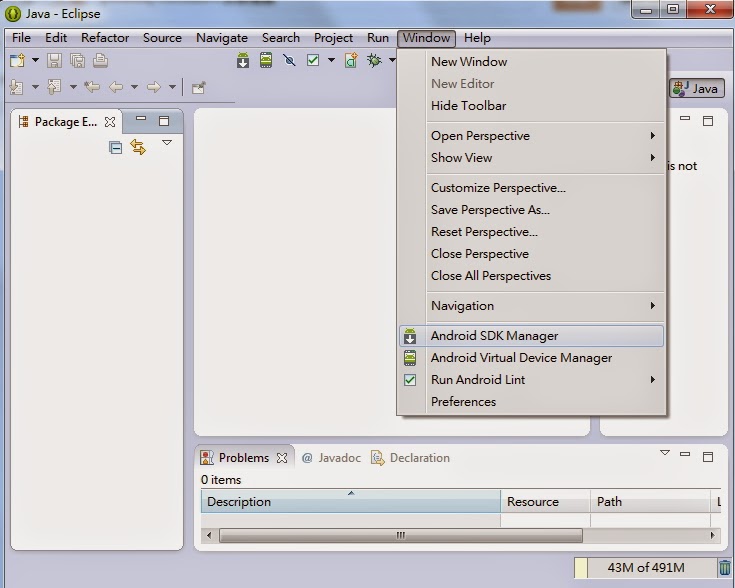Viewport: 735px width, 588px height.
Task: Open the Search menu
Action: (x=281, y=38)
